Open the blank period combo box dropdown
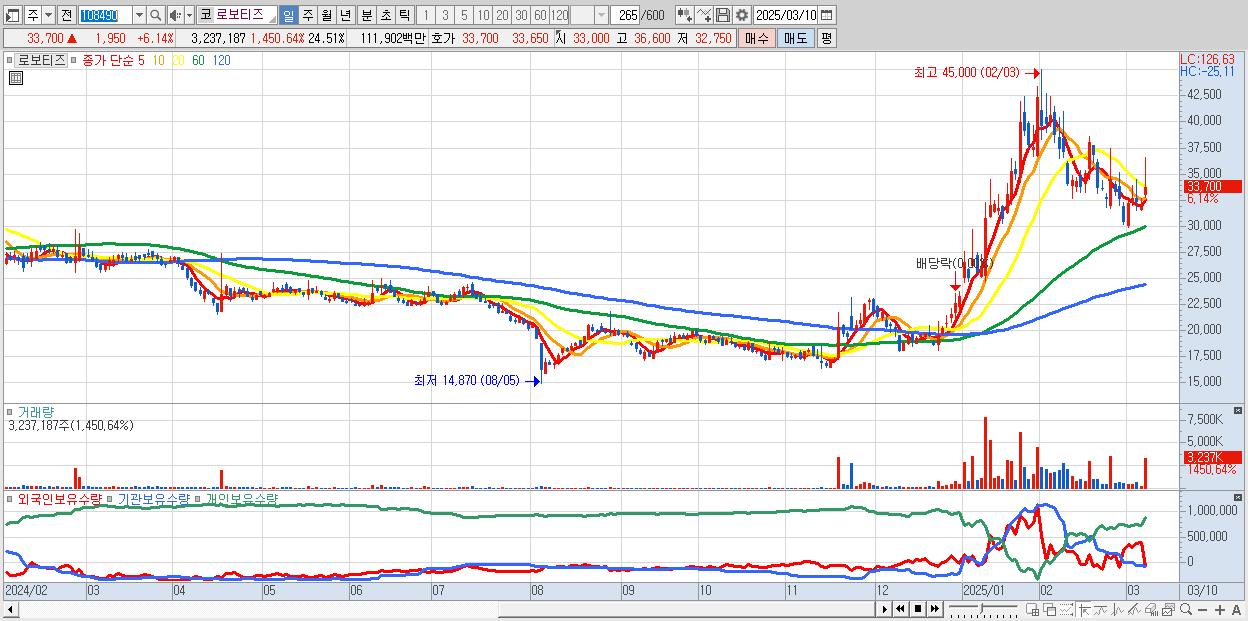The image size is (1248, 621). pyautogui.click(x=601, y=15)
